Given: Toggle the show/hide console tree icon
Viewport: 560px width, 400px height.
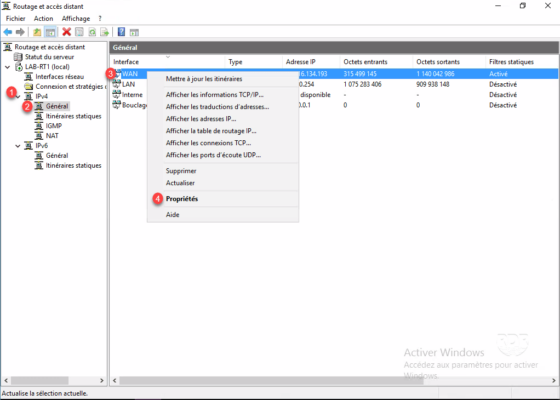Looking at the screenshot, I should click(50, 32).
